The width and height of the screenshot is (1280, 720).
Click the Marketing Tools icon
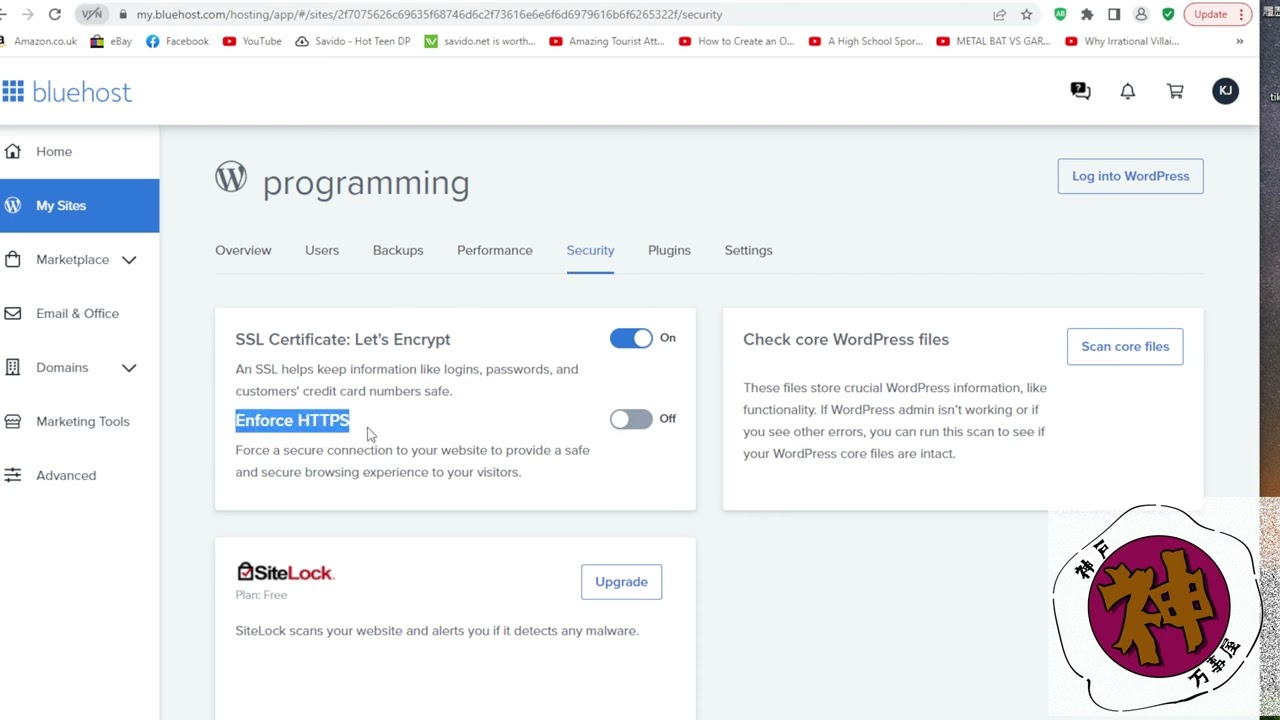pos(12,421)
